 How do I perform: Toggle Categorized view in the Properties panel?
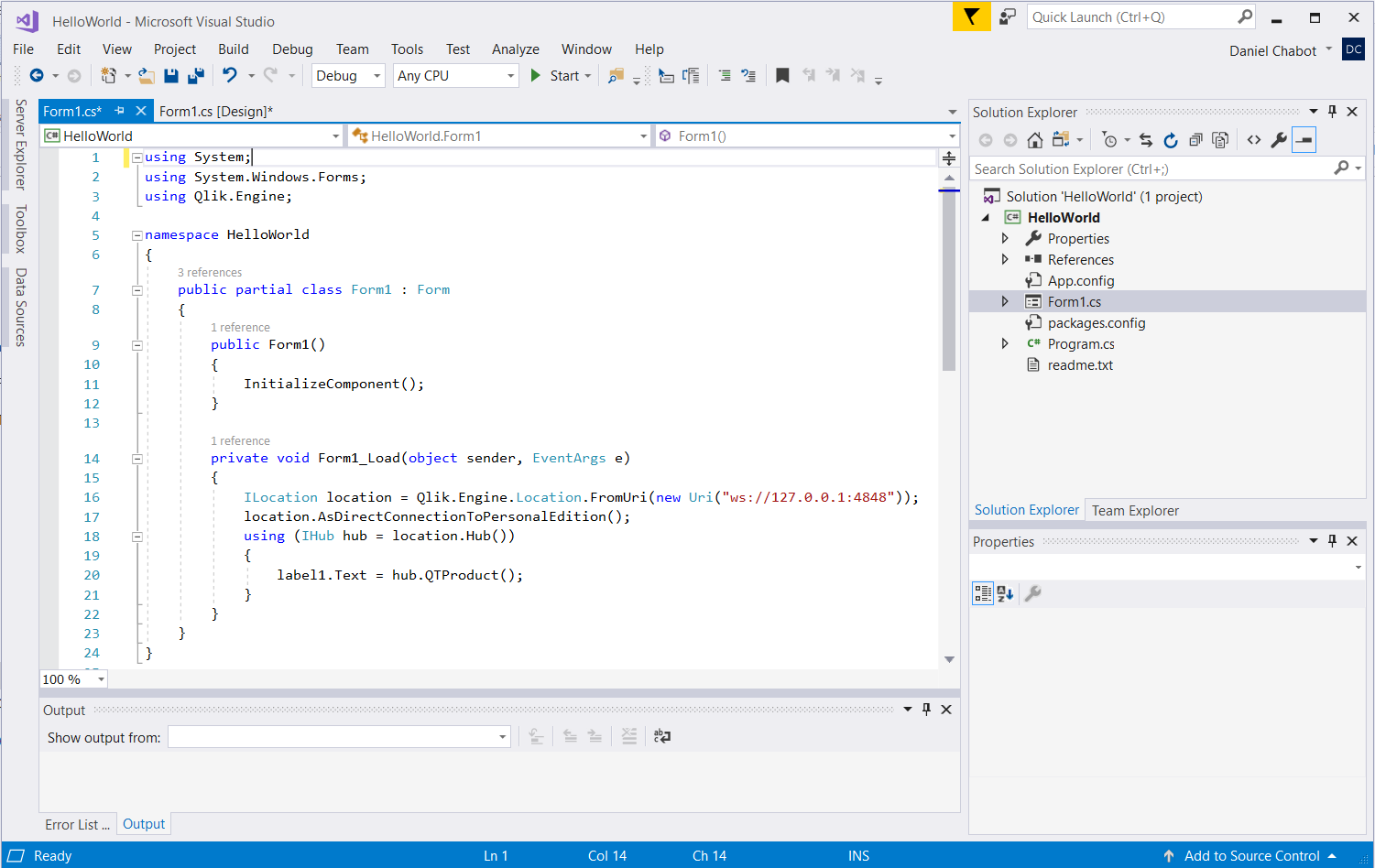983,593
